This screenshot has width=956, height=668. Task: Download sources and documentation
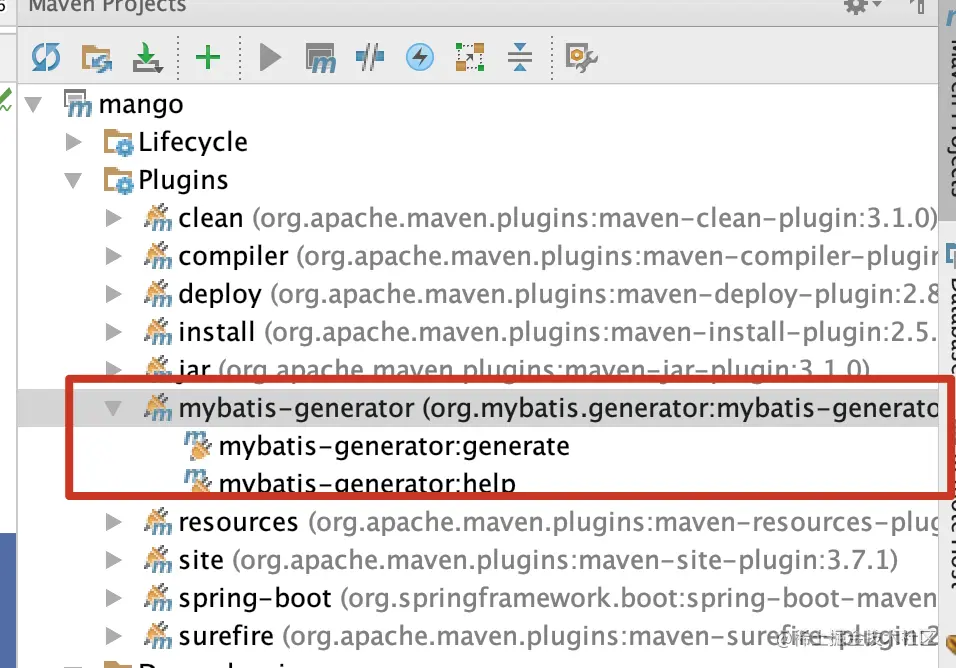pyautogui.click(x=148, y=57)
